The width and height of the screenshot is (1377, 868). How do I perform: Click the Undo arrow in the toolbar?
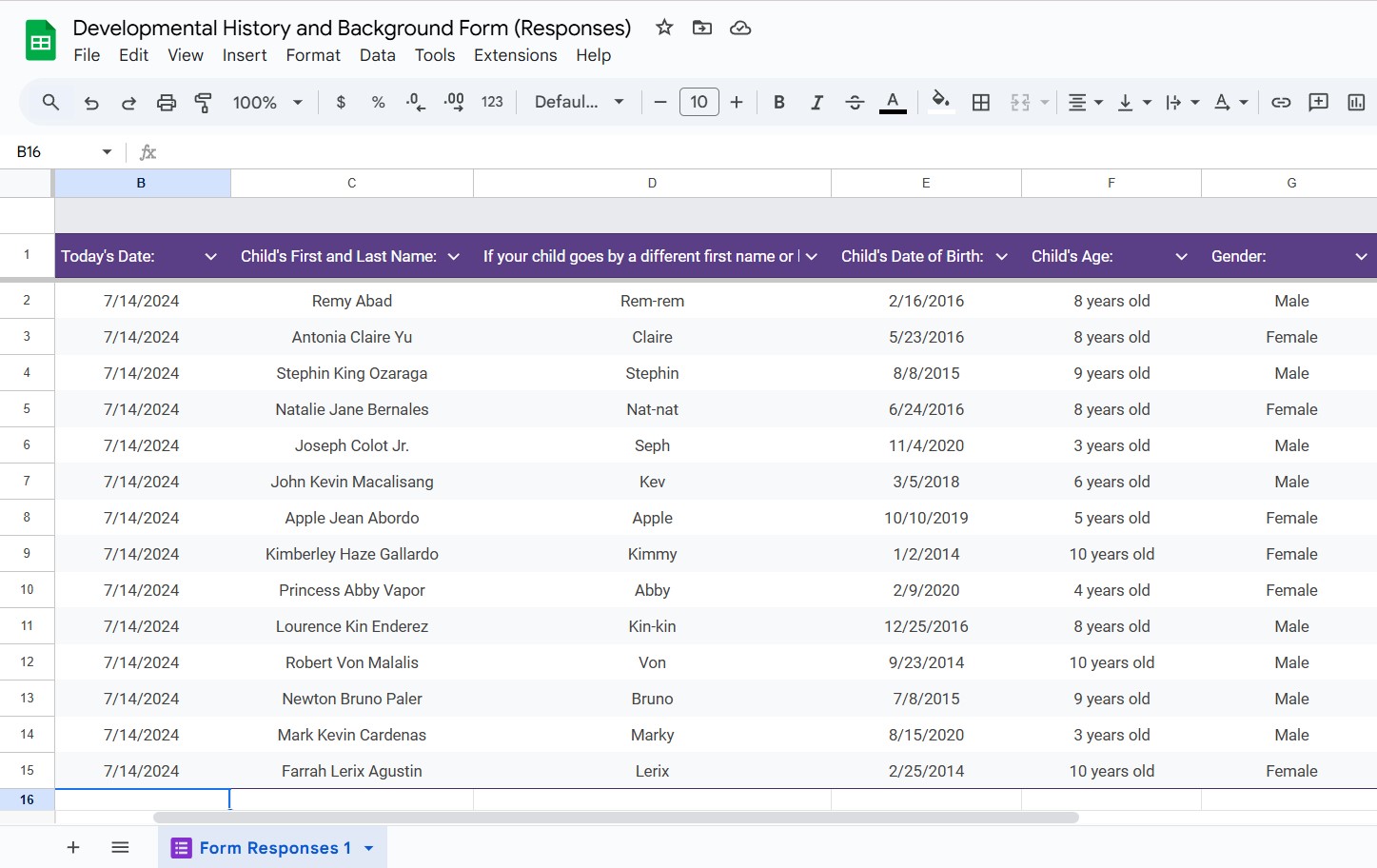[x=91, y=103]
